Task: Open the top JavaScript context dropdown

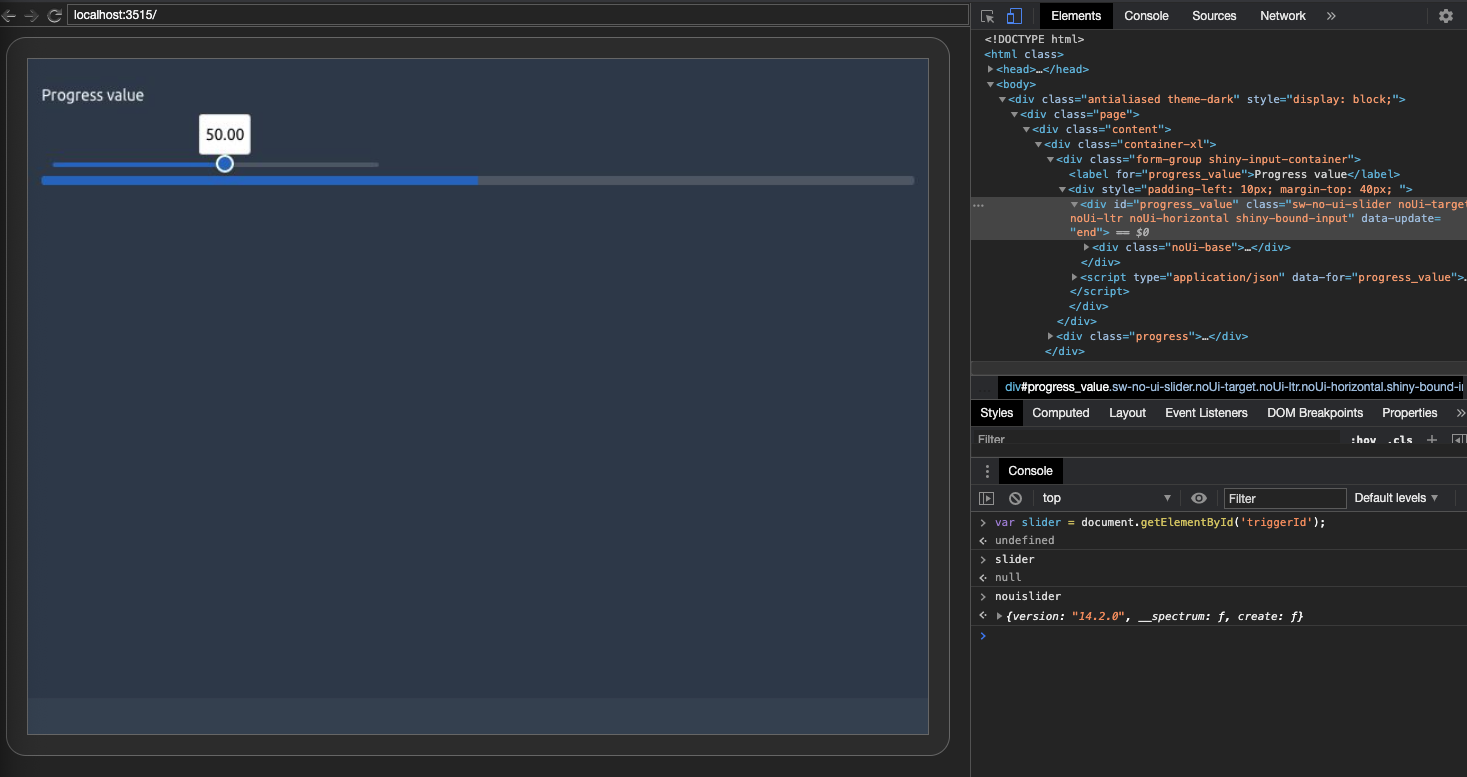Action: tap(1106, 498)
